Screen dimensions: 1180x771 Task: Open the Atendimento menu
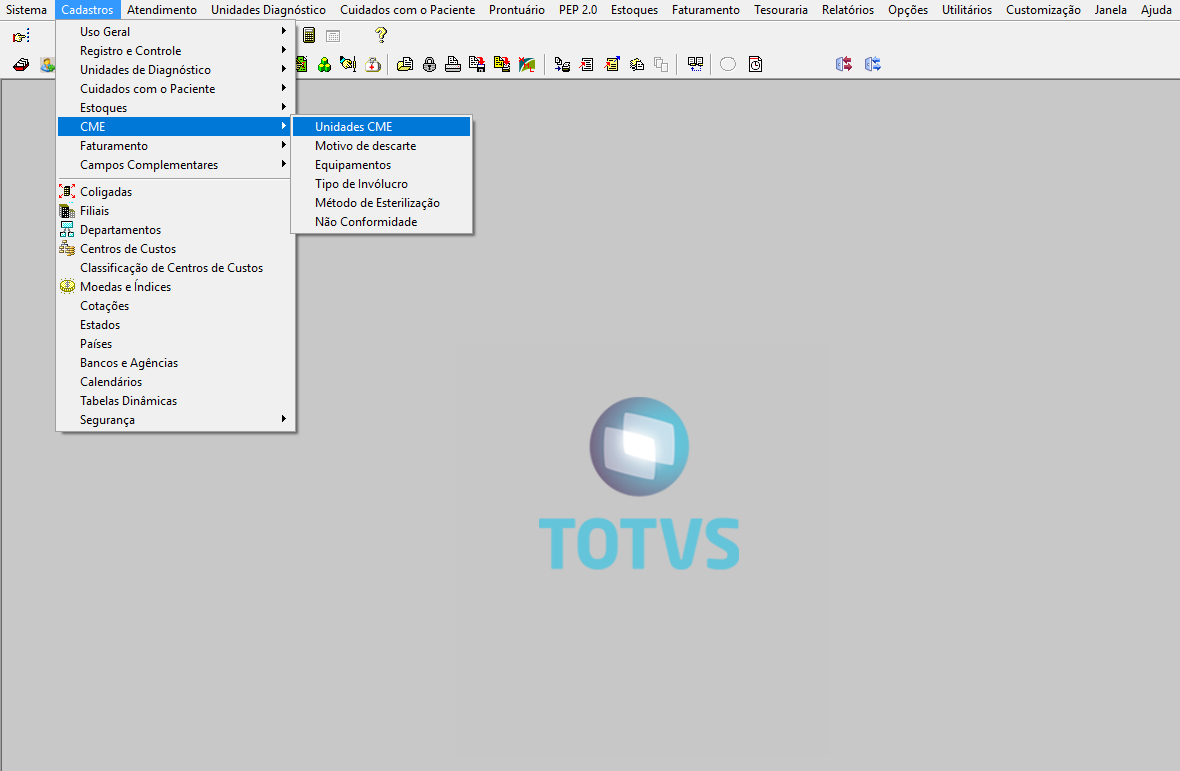[x=162, y=10]
